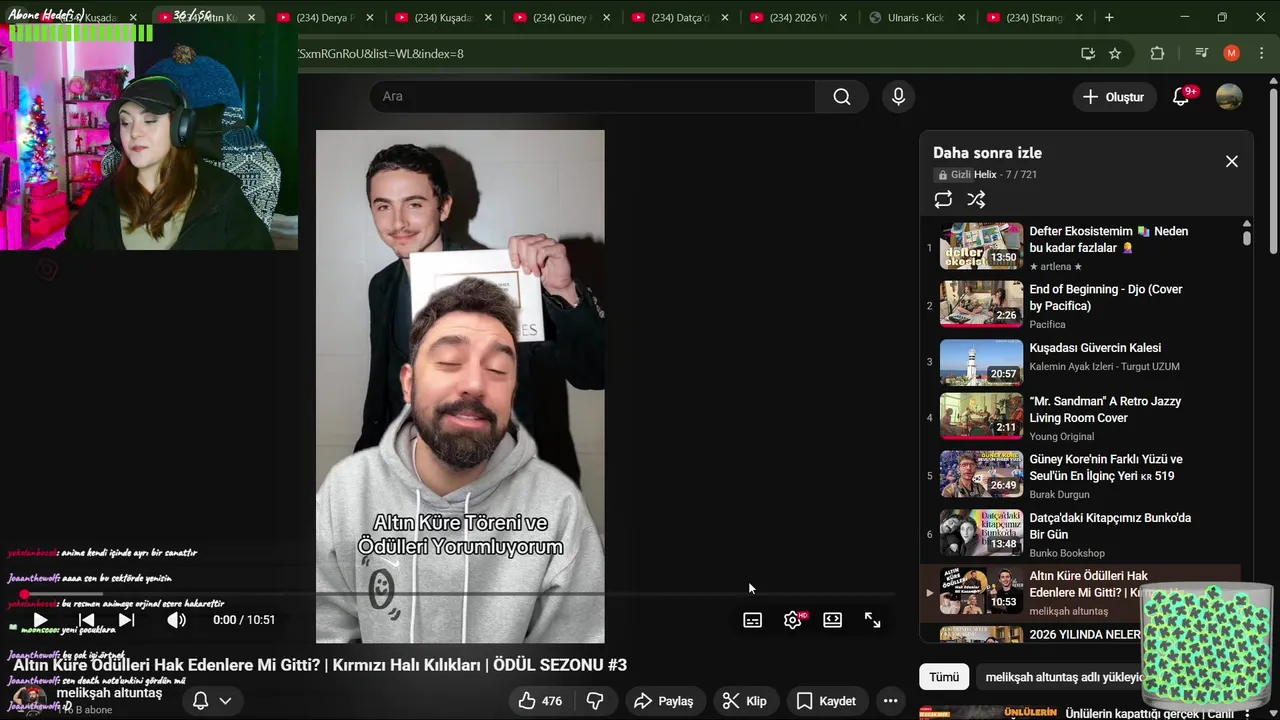Viewport: 1280px width, 720px height.
Task: Switch to the Ulnaris - Kick browser tab
Action: [x=915, y=18]
